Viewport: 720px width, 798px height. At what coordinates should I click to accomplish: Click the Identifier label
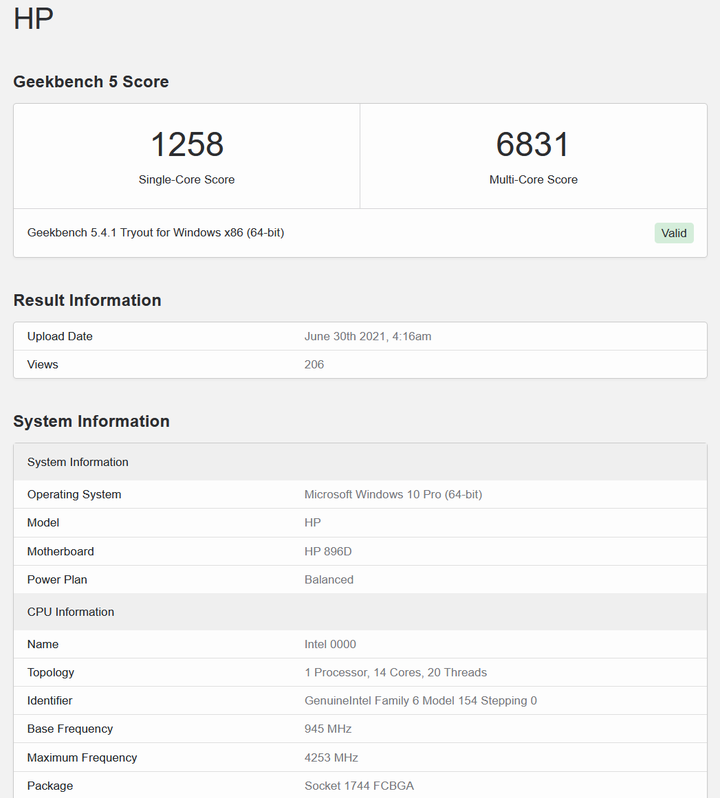coord(50,701)
